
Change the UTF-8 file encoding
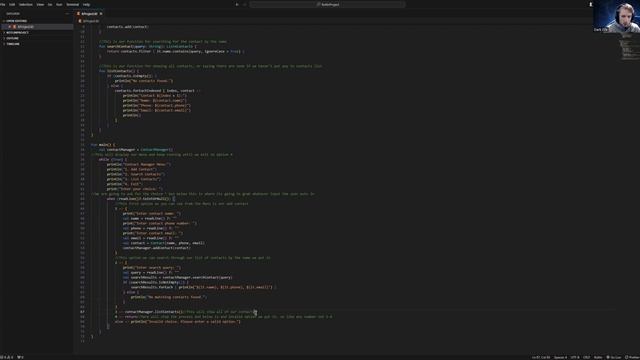point(575,358)
